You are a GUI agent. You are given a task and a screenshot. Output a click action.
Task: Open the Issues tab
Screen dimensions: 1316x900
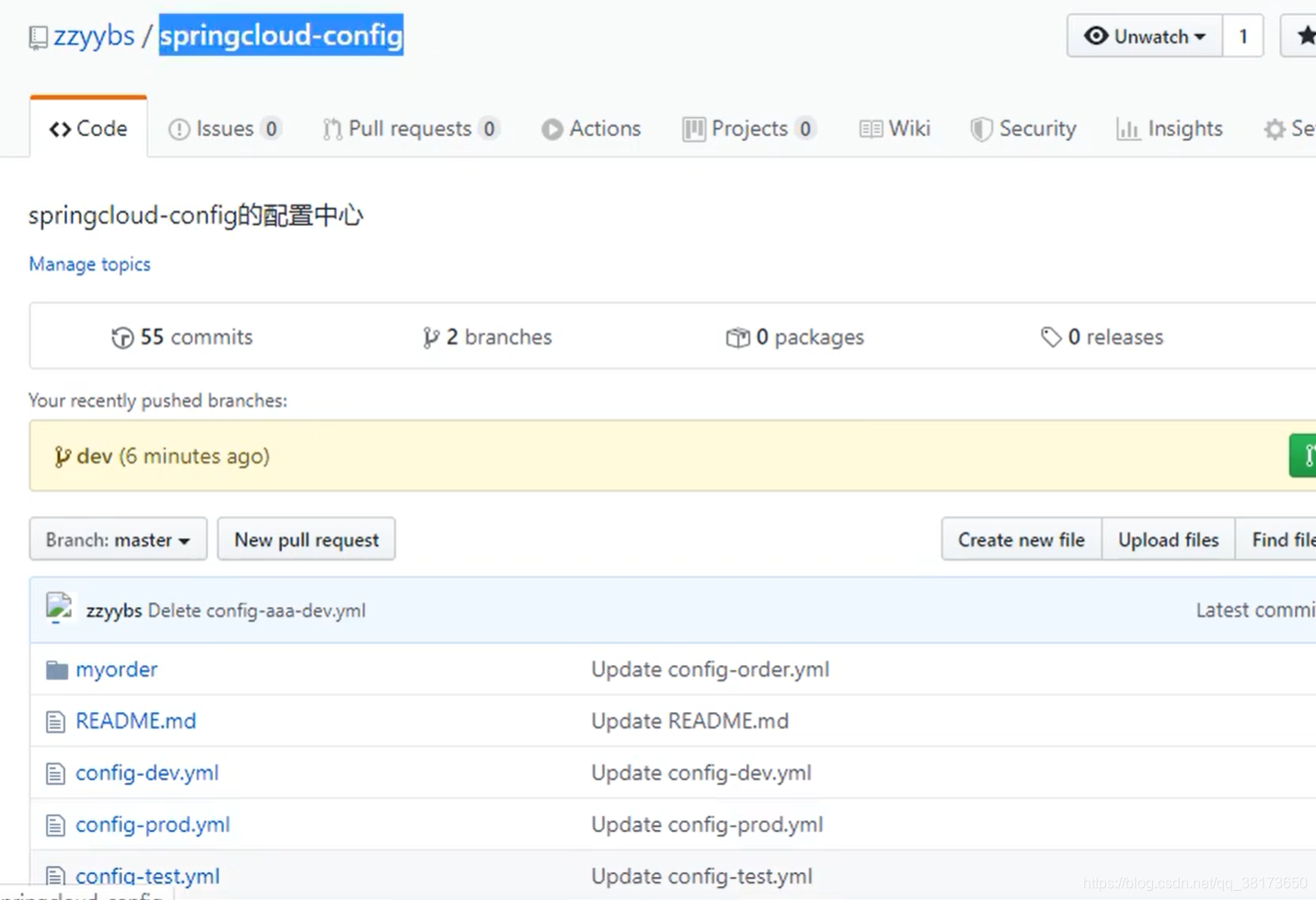[224, 128]
